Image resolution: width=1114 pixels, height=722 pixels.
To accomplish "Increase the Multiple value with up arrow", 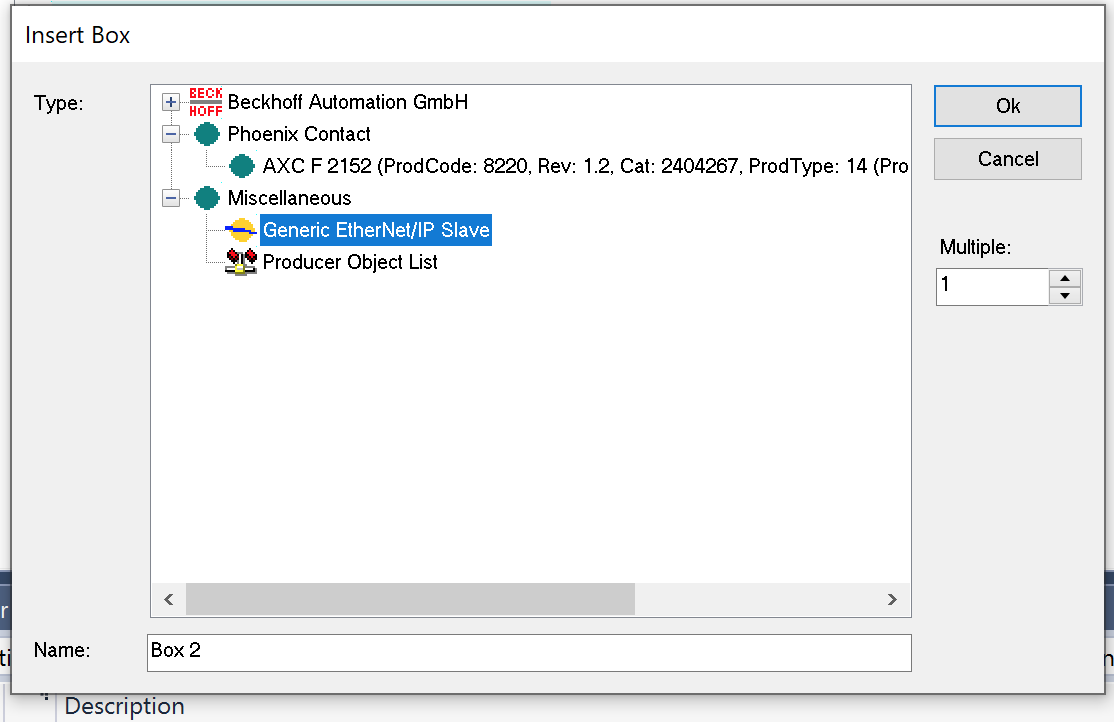I will tap(1065, 279).
